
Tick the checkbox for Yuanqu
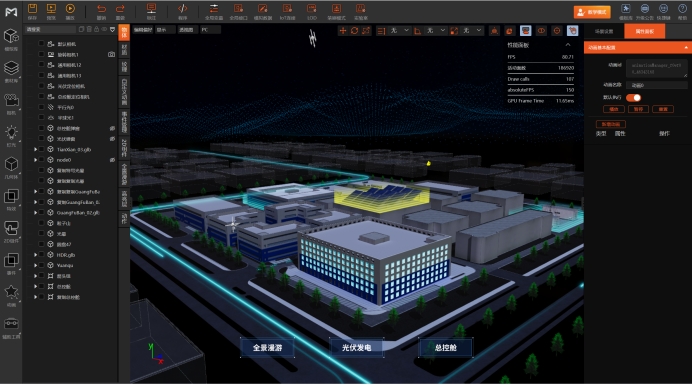pos(41,265)
